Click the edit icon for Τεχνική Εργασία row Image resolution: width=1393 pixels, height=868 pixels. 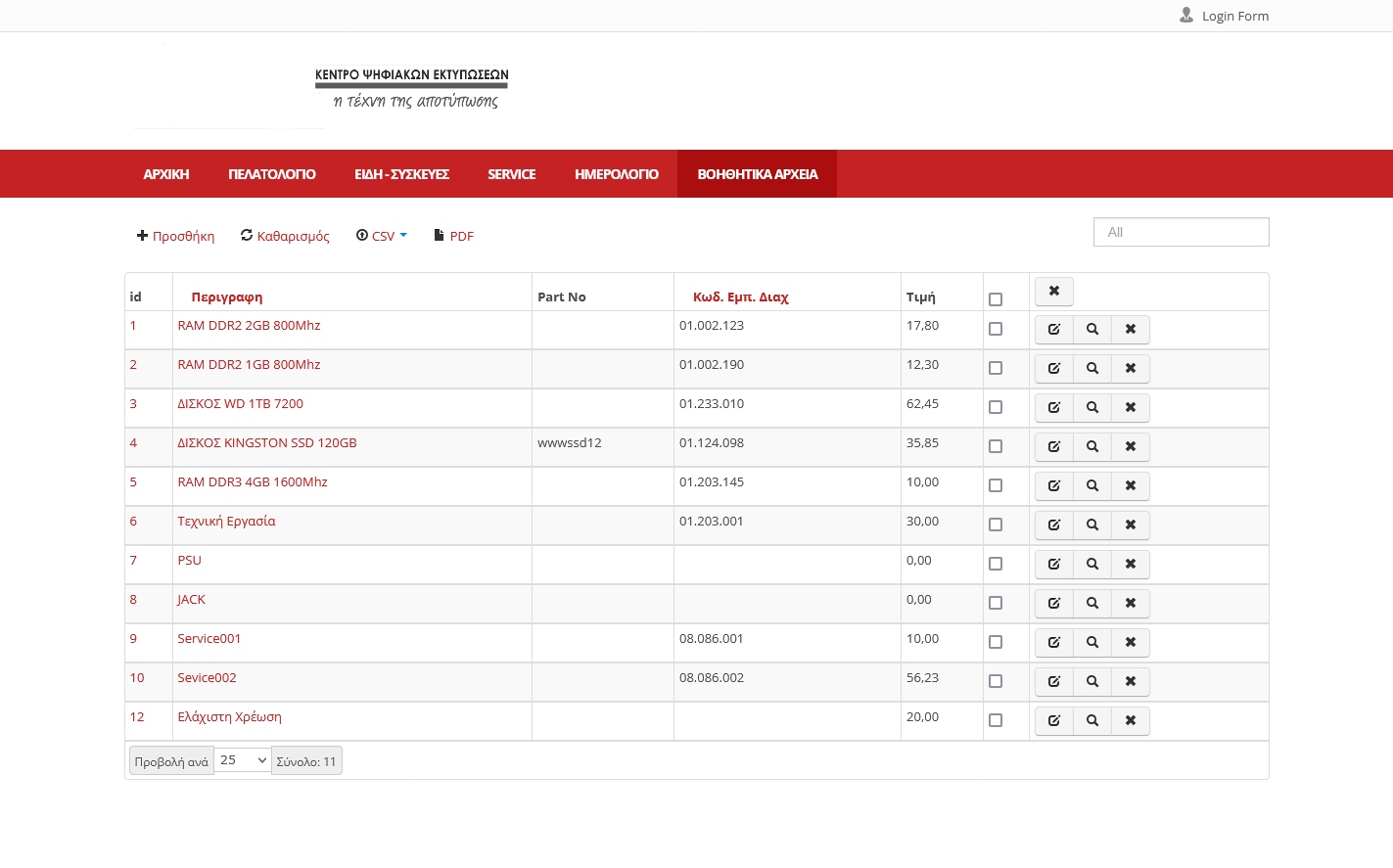(x=1053, y=525)
